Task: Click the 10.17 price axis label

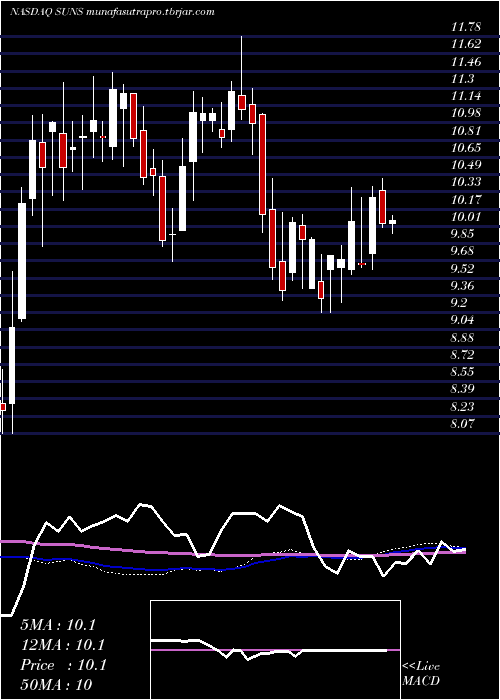Action: click(466, 200)
